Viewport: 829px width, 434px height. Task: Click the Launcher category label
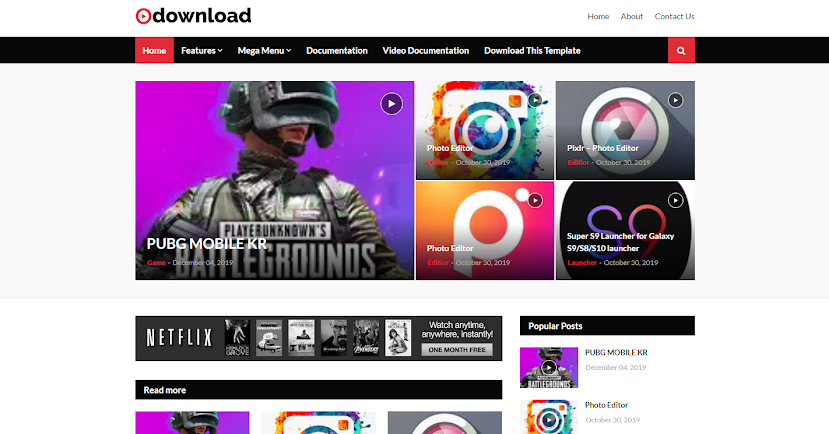click(582, 263)
